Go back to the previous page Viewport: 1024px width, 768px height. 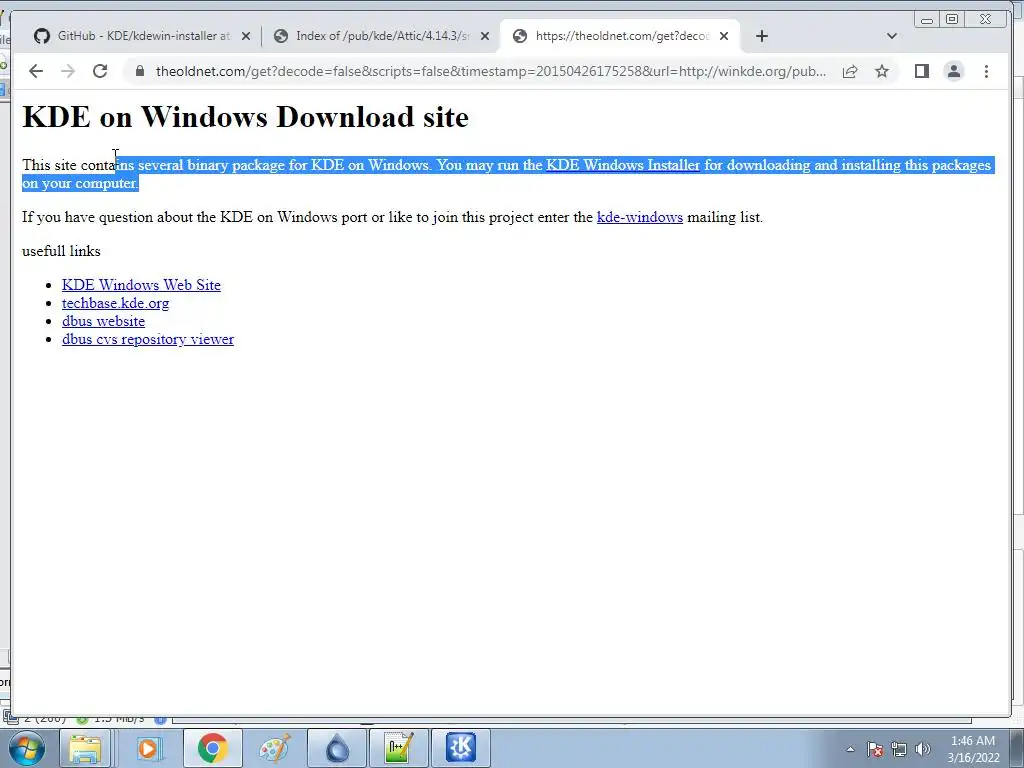36,71
